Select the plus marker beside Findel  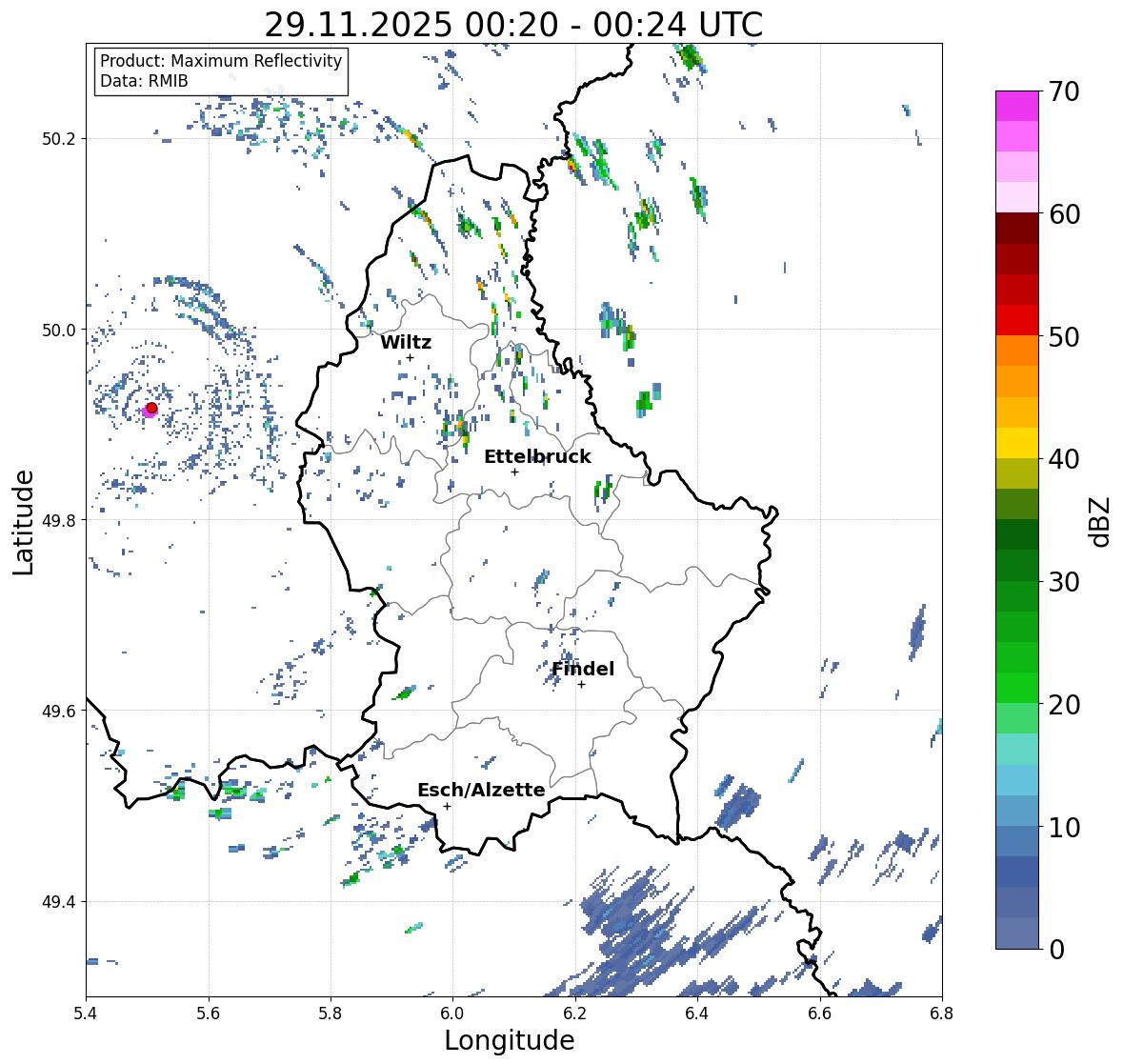point(582,685)
